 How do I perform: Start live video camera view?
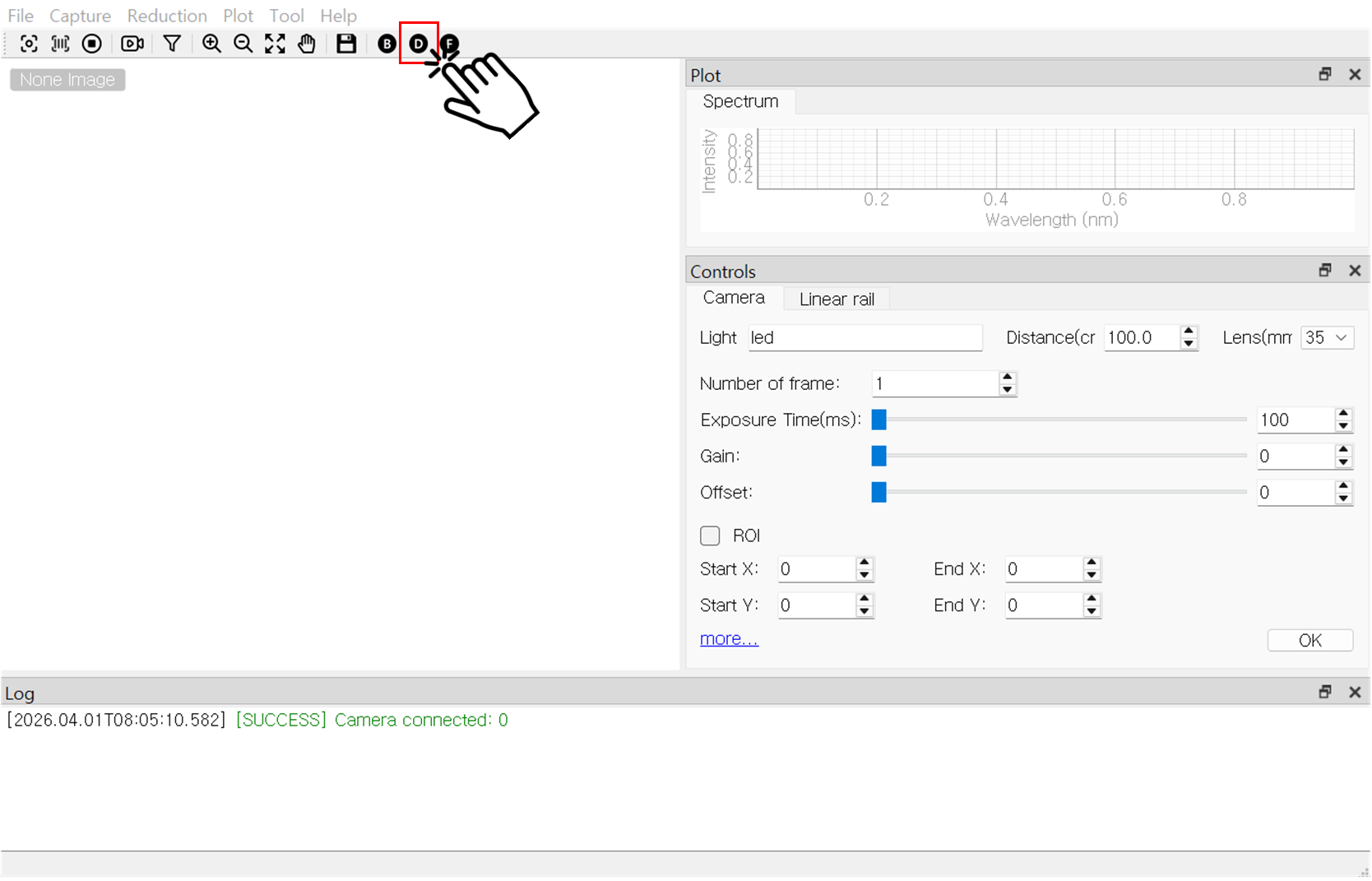pyautogui.click(x=132, y=44)
